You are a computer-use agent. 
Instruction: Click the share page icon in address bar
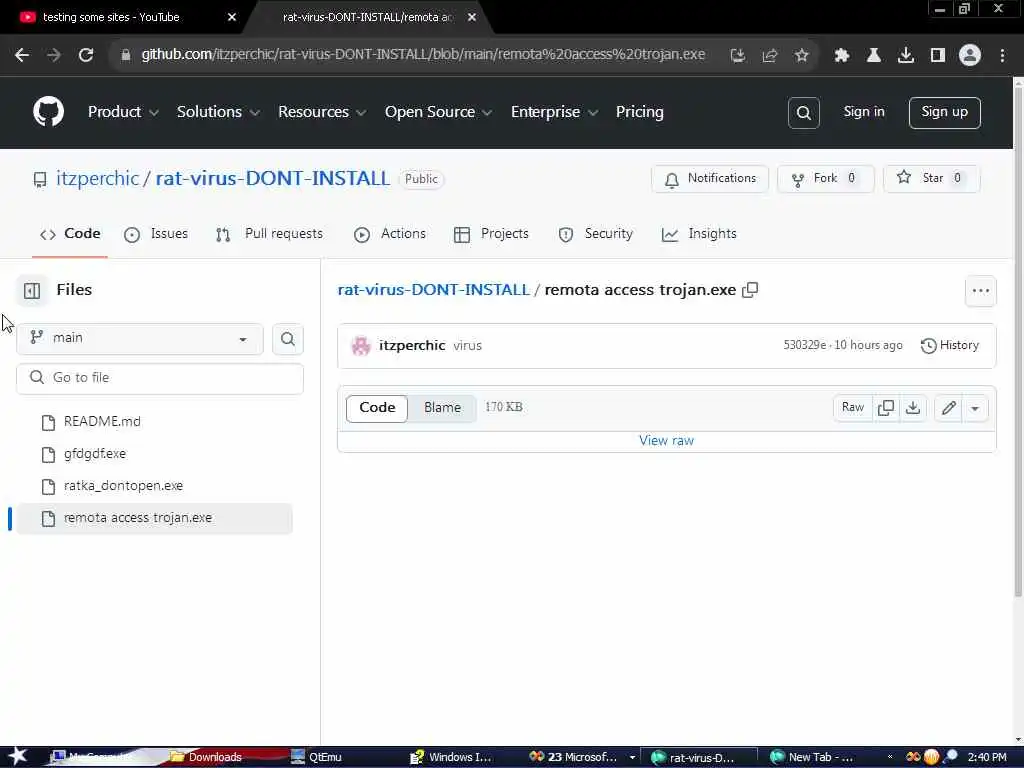click(x=770, y=56)
